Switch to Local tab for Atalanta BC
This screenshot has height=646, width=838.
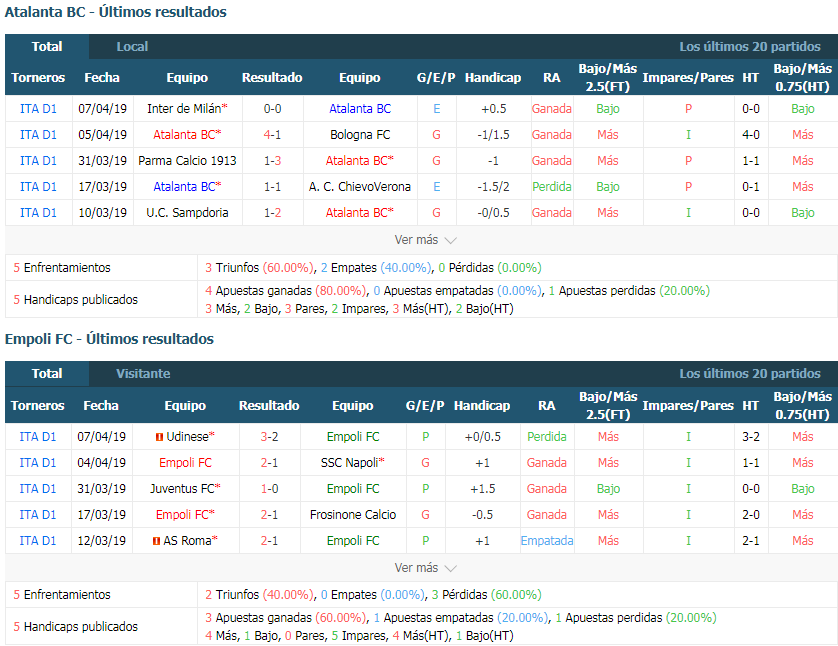[x=132, y=46]
